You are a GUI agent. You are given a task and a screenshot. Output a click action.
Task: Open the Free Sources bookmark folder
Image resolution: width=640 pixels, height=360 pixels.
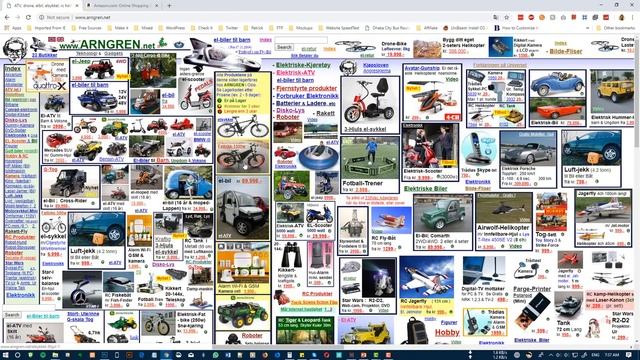click(87, 28)
